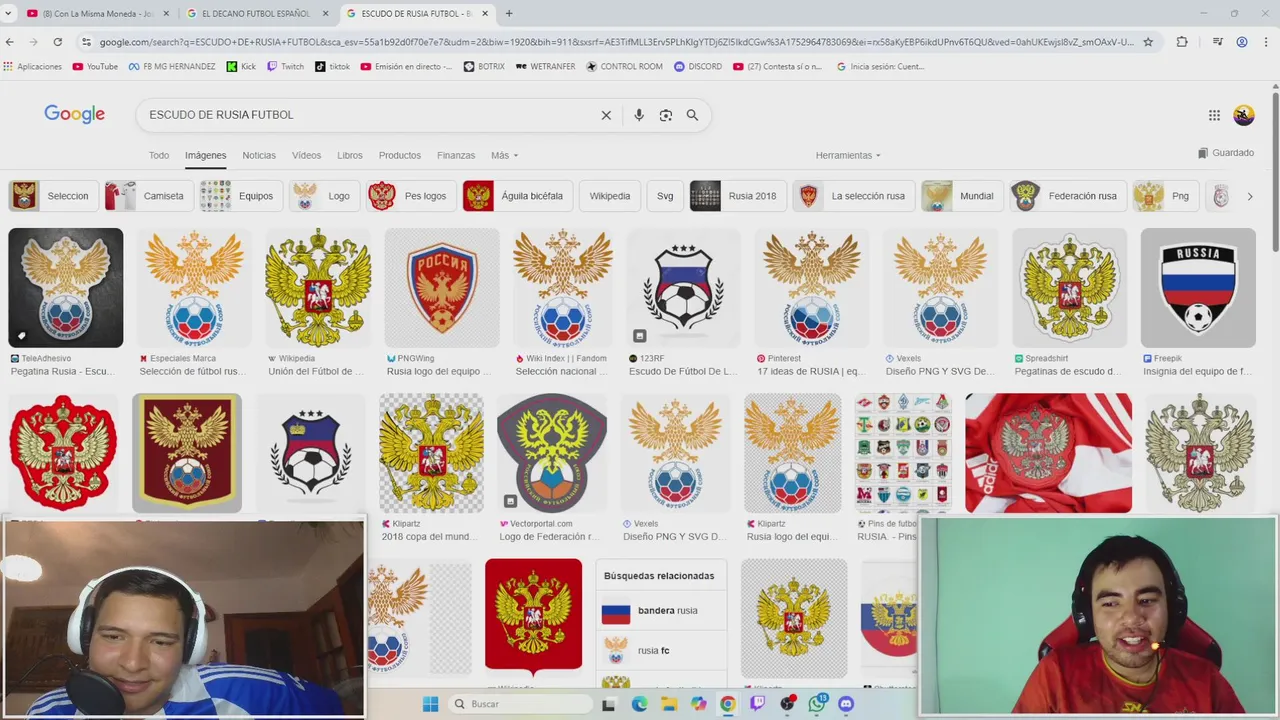Open the 'bandera rusia' related search
Image resolution: width=1280 pixels, height=720 pixels.
pyautogui.click(x=661, y=611)
